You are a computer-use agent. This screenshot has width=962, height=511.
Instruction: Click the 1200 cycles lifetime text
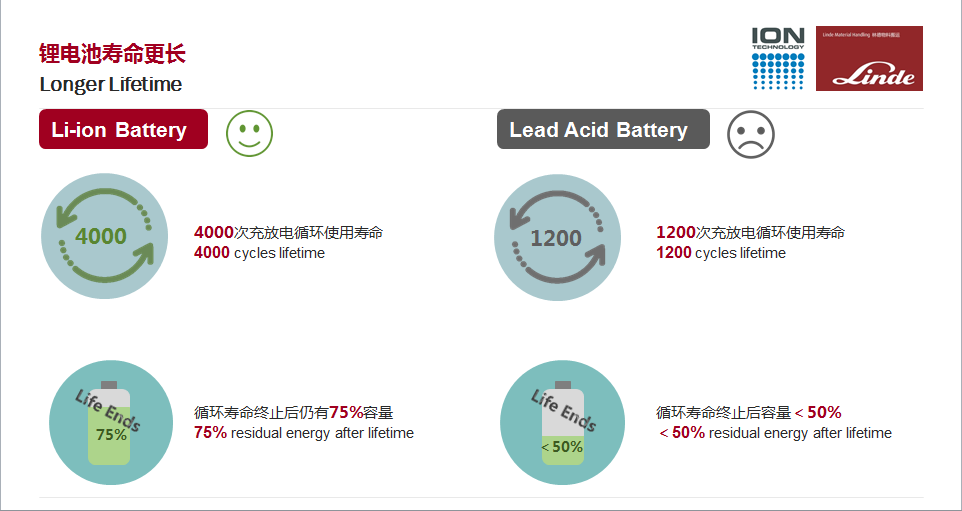[721, 253]
